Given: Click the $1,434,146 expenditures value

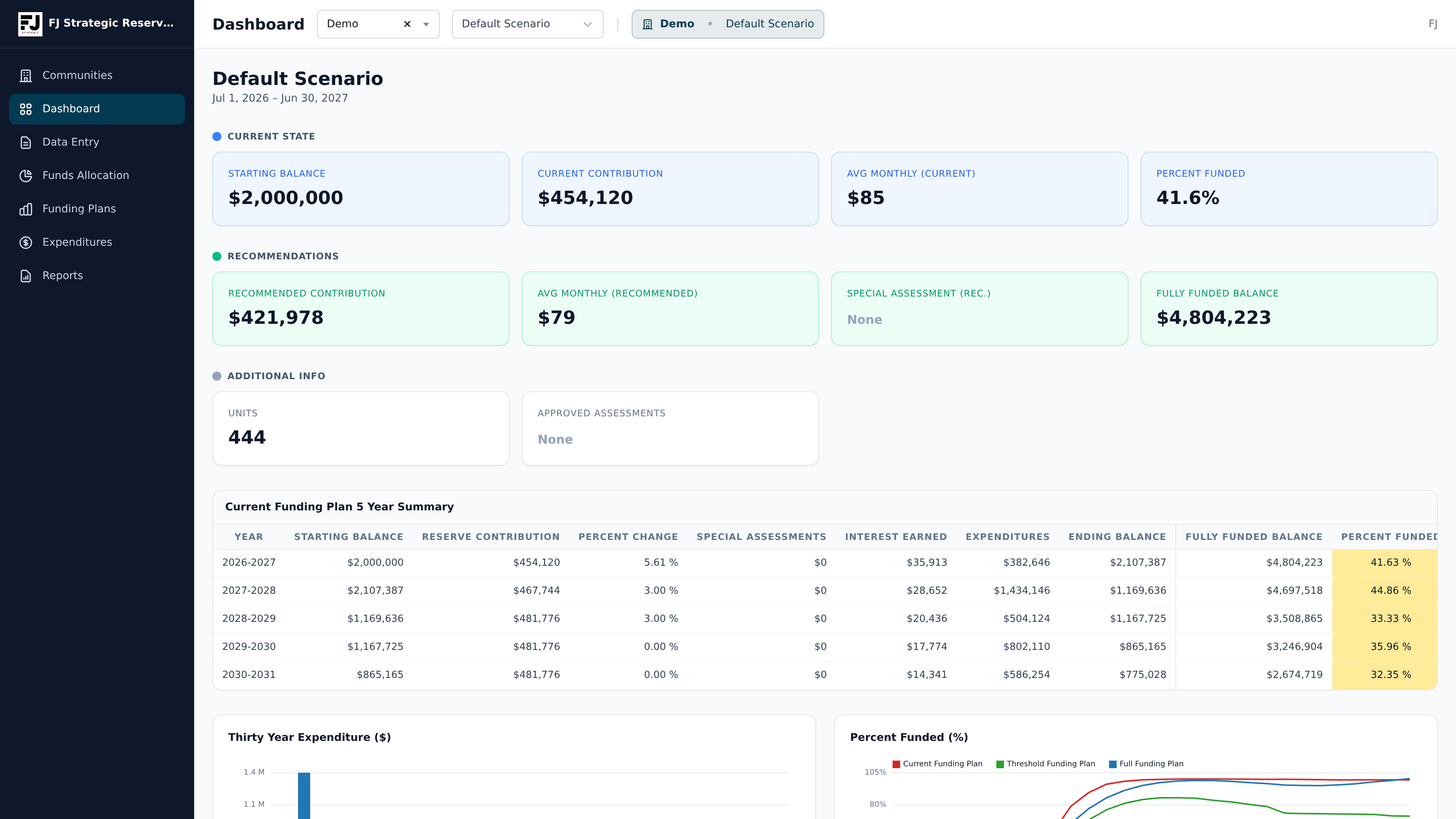Looking at the screenshot, I should click(x=1021, y=591).
